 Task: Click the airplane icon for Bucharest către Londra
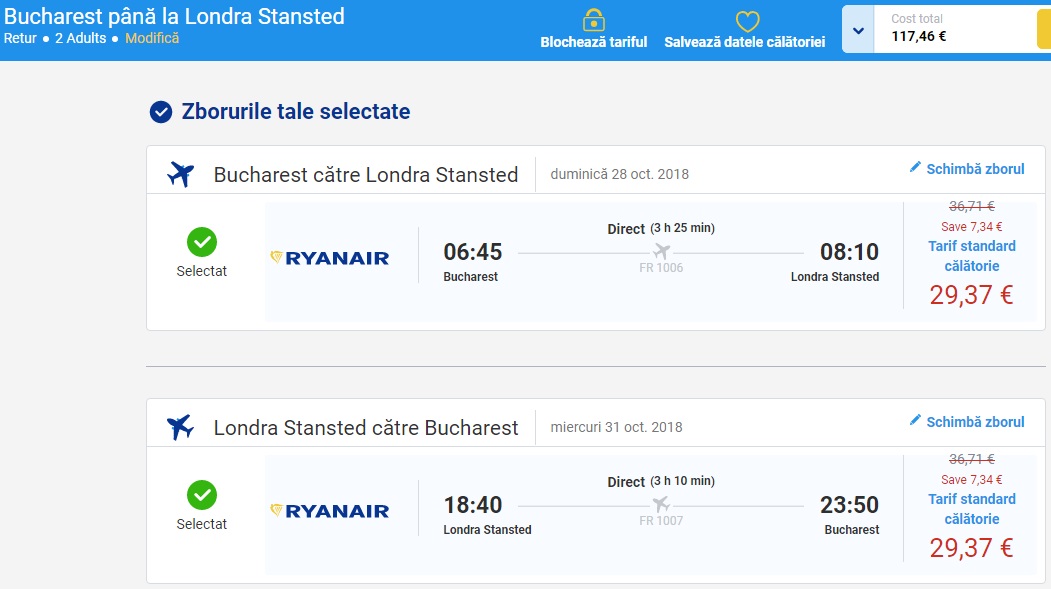tap(181, 174)
